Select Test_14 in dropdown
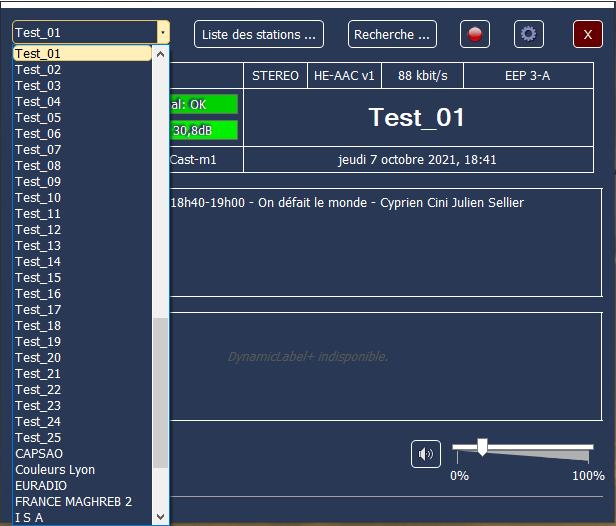This screenshot has height=526, width=616. pos(82,262)
